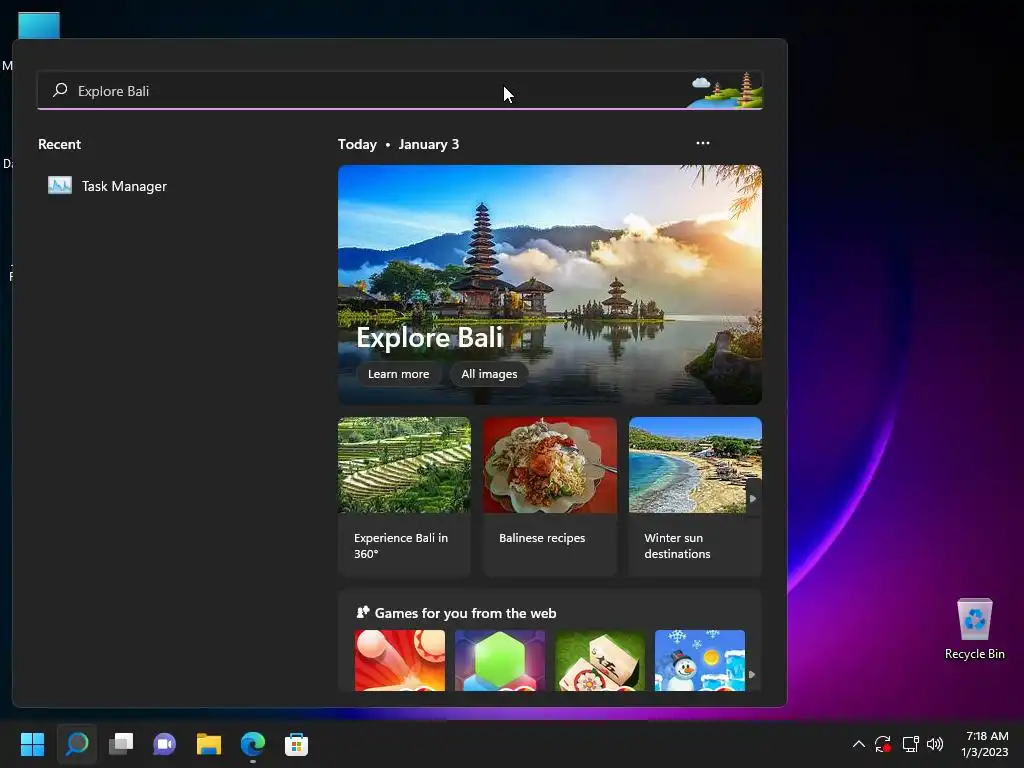The image size is (1024, 768).
Task: Show hidden system tray icons chevron
Action: pyautogui.click(x=859, y=744)
